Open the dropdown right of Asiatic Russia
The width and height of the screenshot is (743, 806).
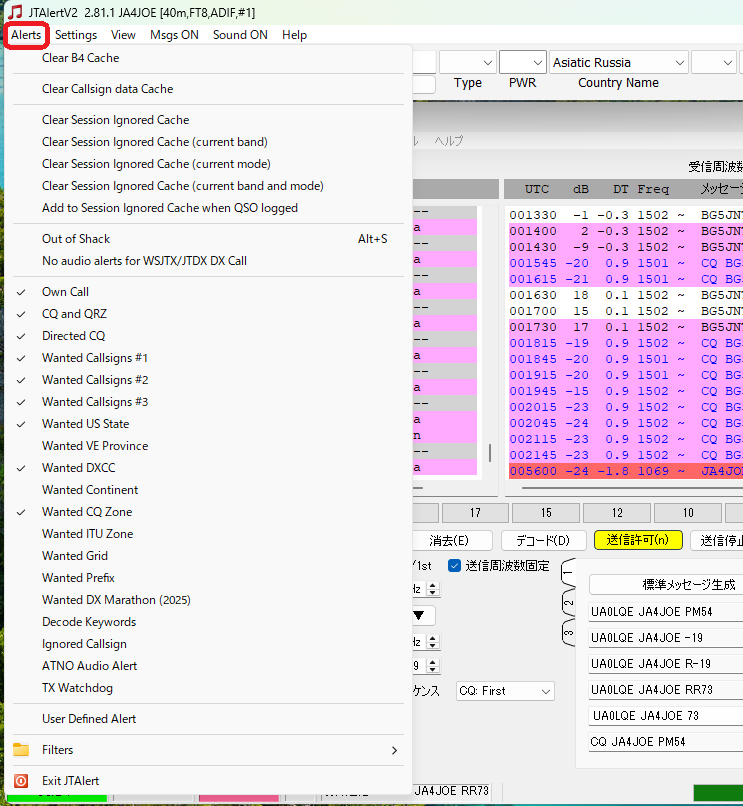[x=714, y=63]
